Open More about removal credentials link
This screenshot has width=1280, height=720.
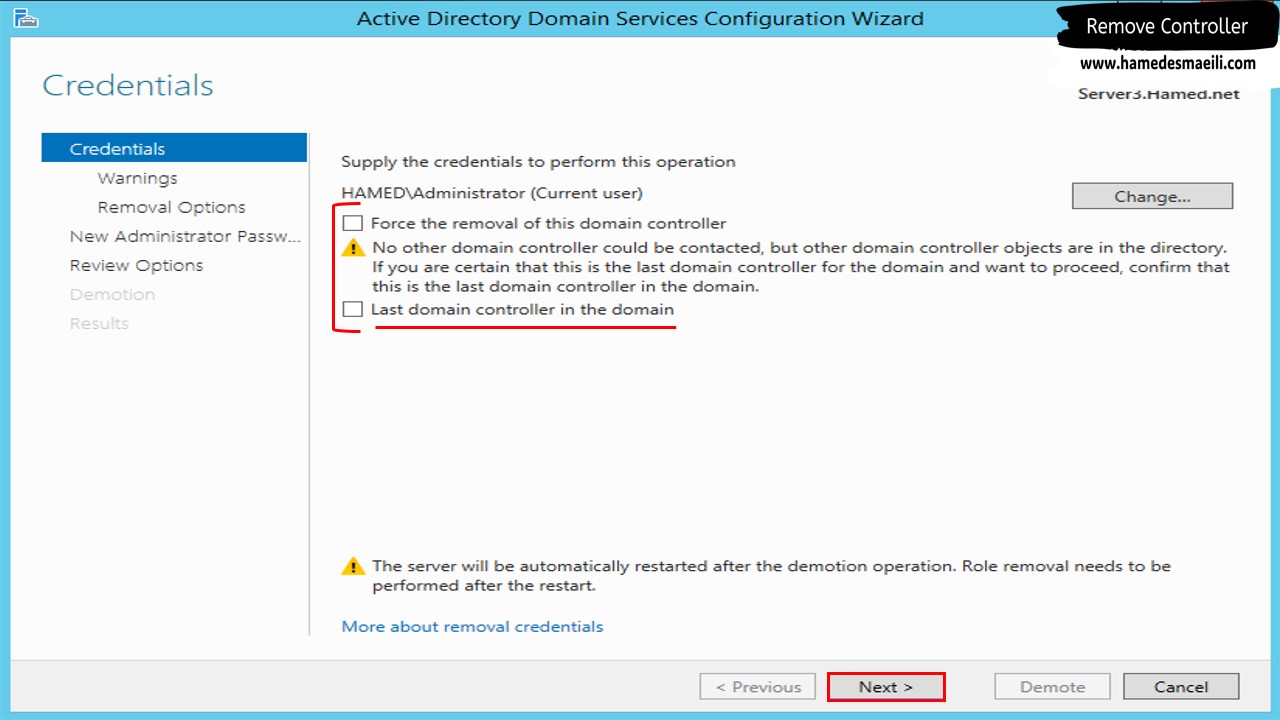pyautogui.click(x=472, y=626)
